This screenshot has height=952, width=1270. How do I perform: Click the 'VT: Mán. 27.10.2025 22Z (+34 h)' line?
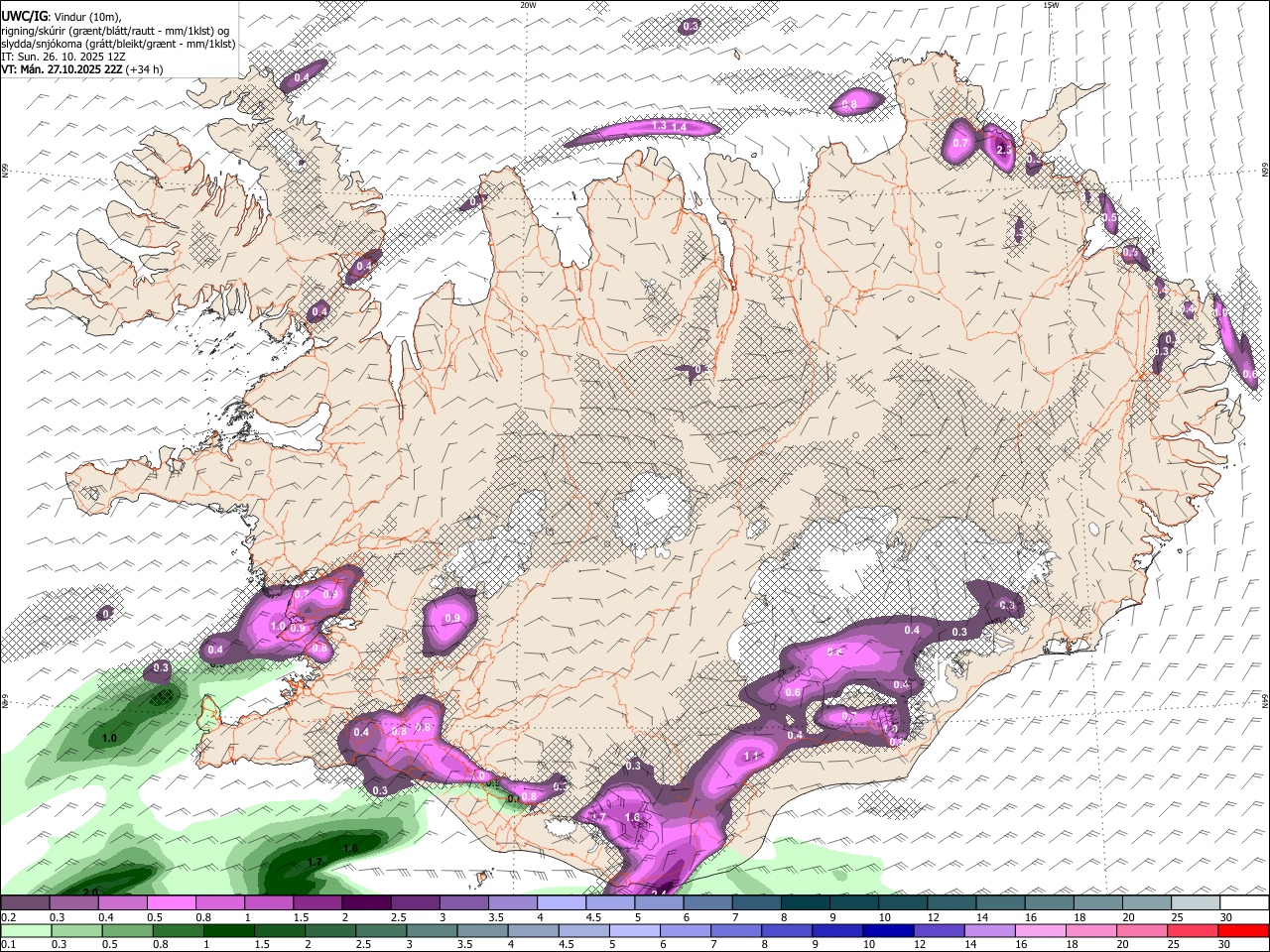coord(82,69)
